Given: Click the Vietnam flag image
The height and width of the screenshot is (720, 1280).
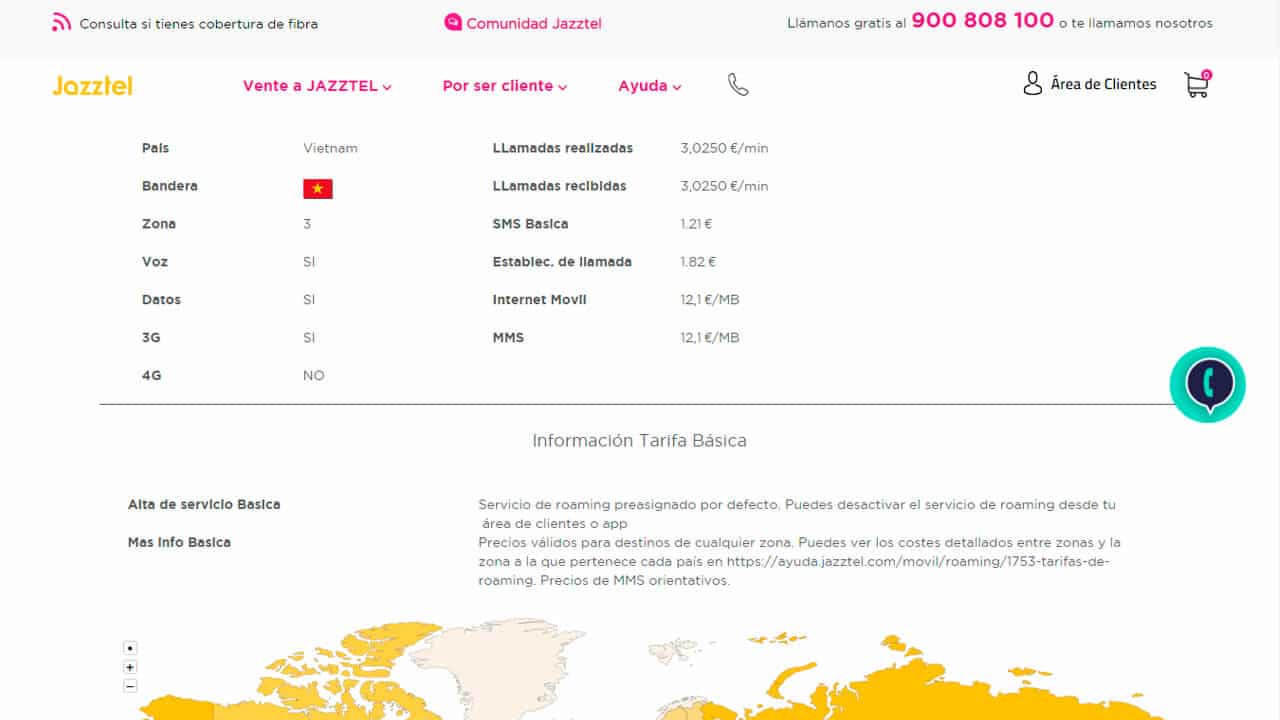Looking at the screenshot, I should pos(318,189).
